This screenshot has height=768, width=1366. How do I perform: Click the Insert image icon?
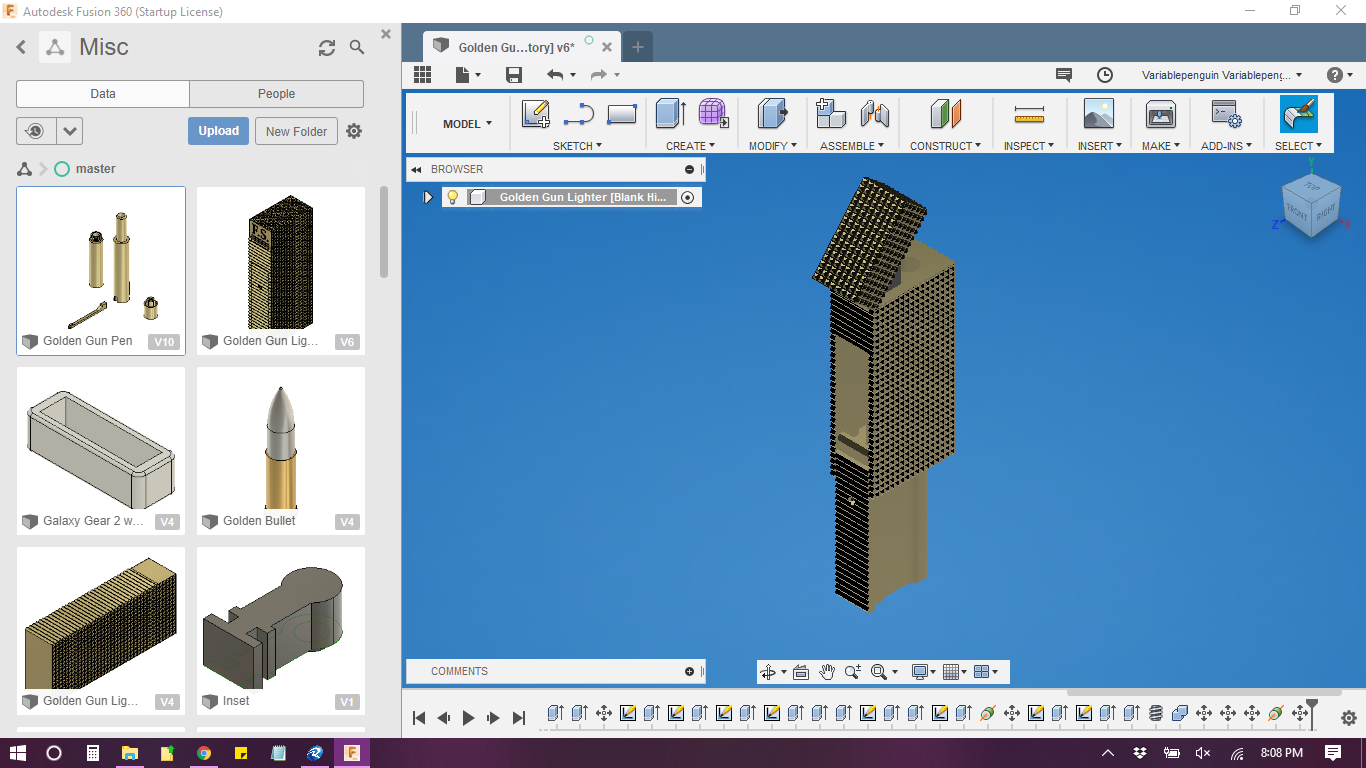[x=1099, y=113]
